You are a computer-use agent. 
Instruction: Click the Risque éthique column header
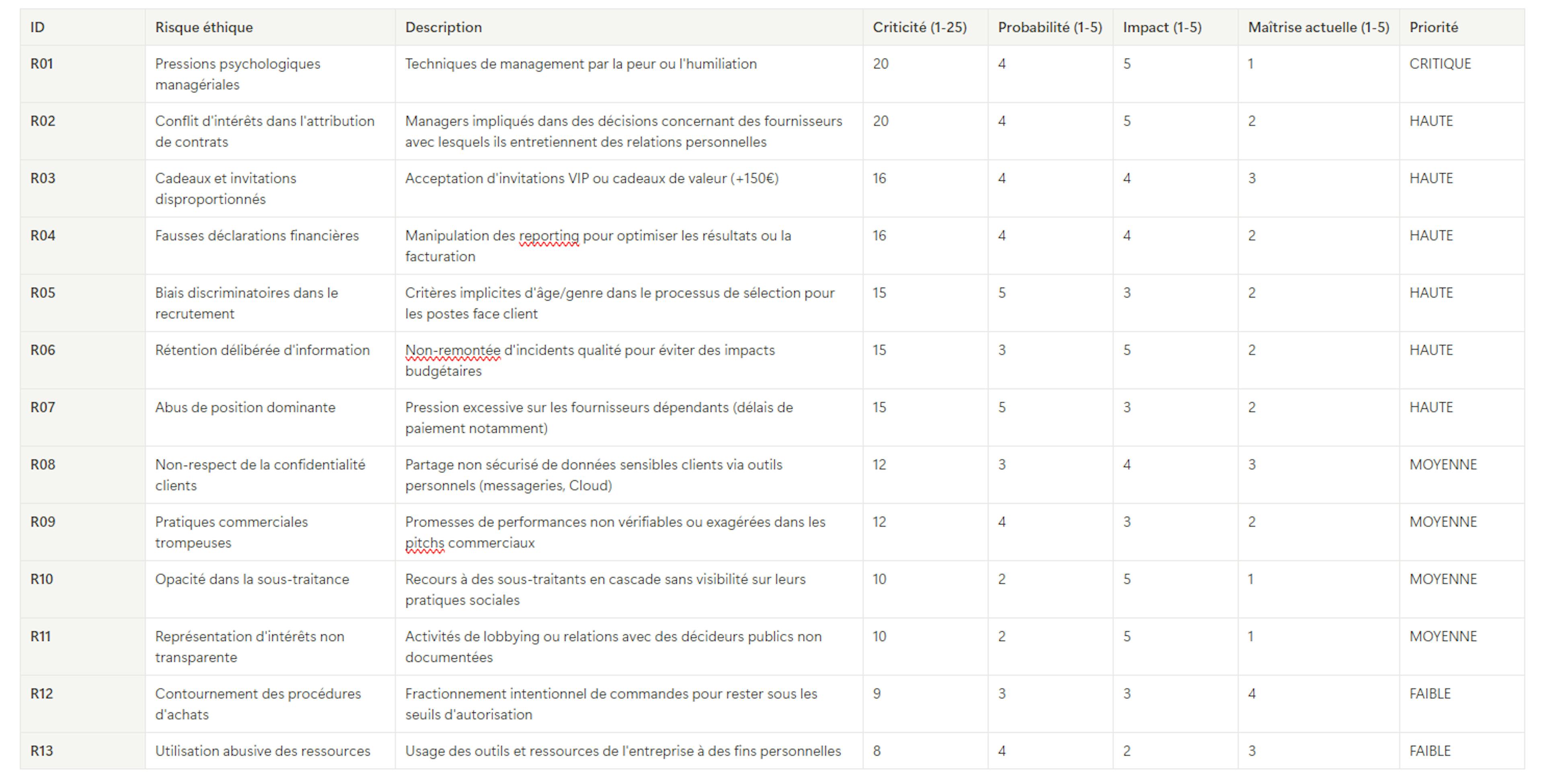pos(270,27)
